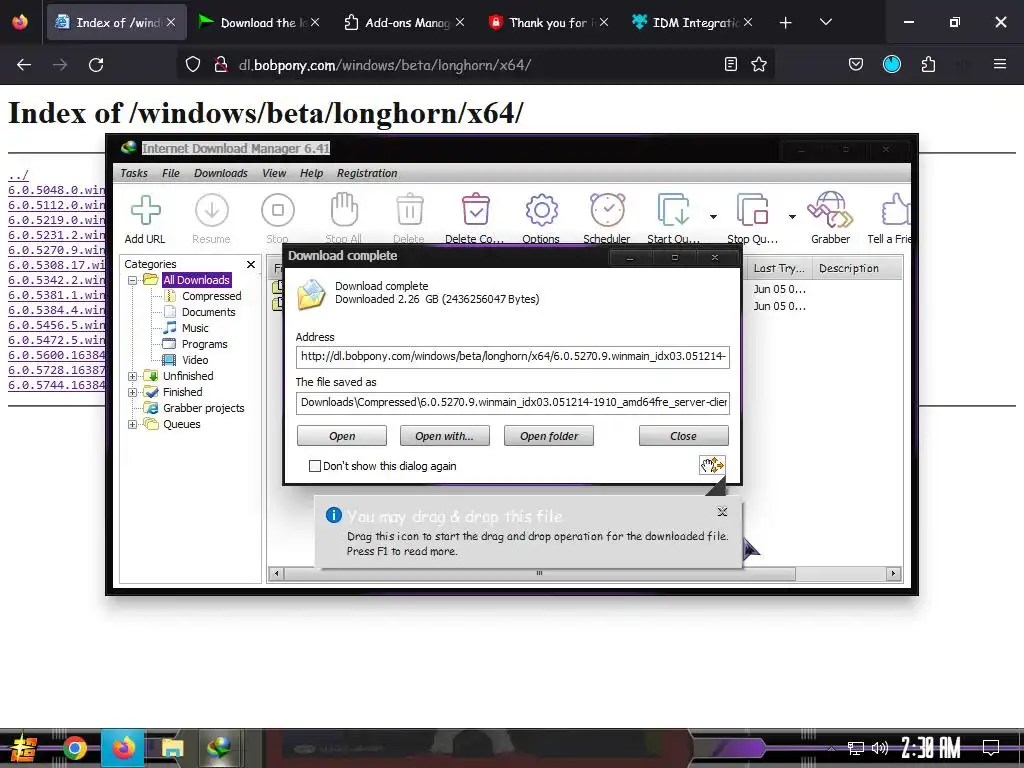Click the Address field in dialog
Viewport: 1024px width, 768px height.
coord(513,357)
